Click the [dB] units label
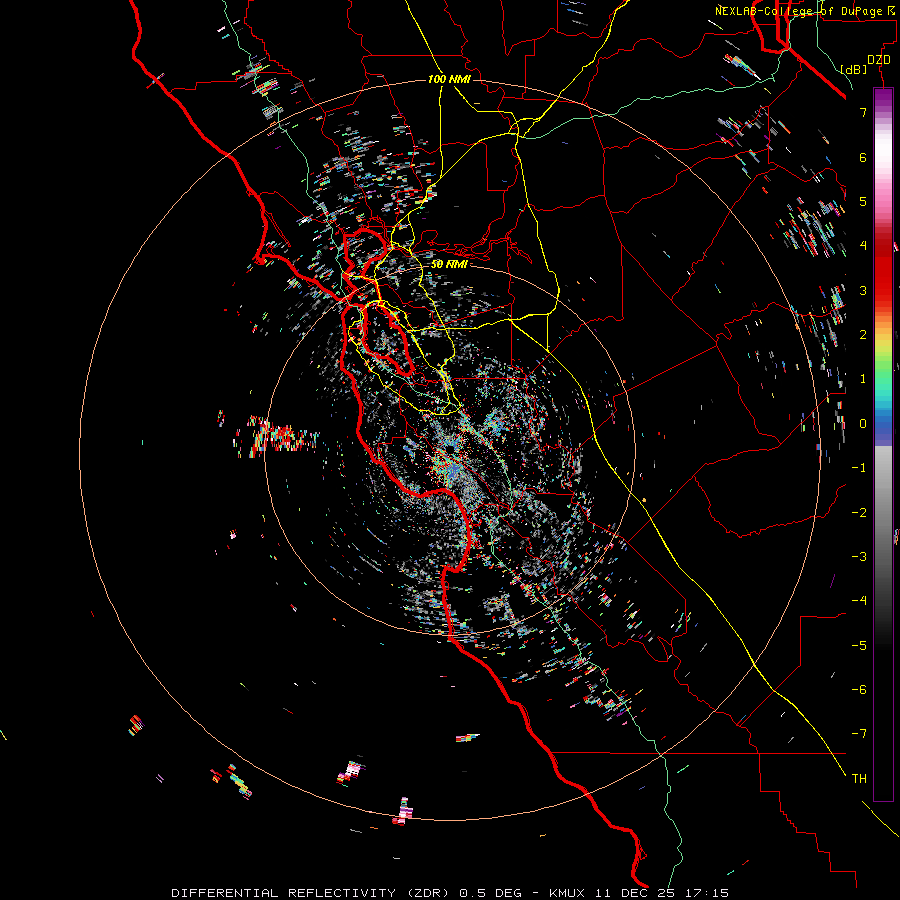Viewport: 900px width, 900px height. point(854,69)
